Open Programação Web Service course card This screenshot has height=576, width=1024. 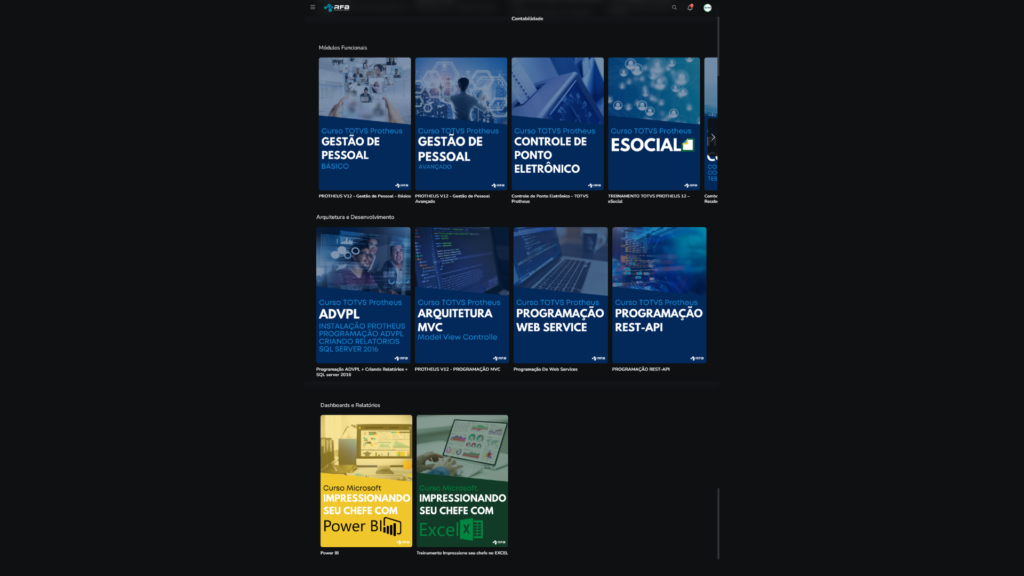(560, 295)
